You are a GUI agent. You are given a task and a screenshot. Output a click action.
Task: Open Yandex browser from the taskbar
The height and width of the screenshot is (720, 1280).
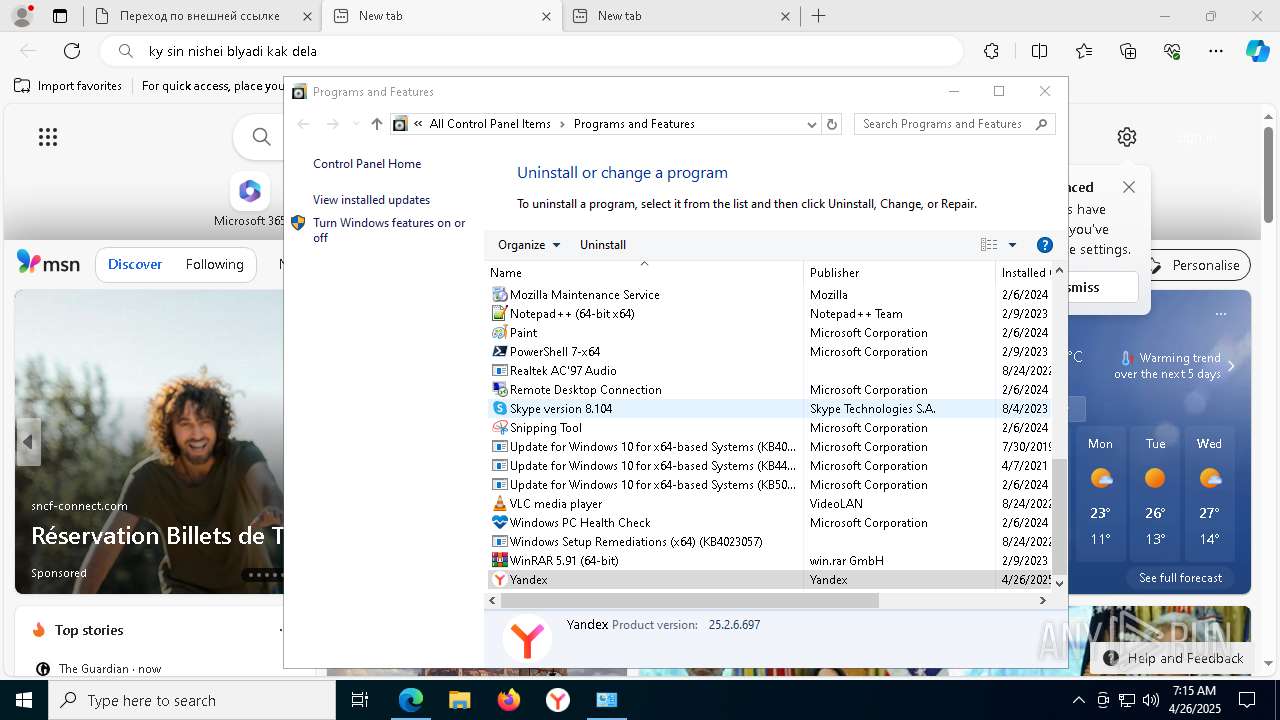[x=557, y=700]
